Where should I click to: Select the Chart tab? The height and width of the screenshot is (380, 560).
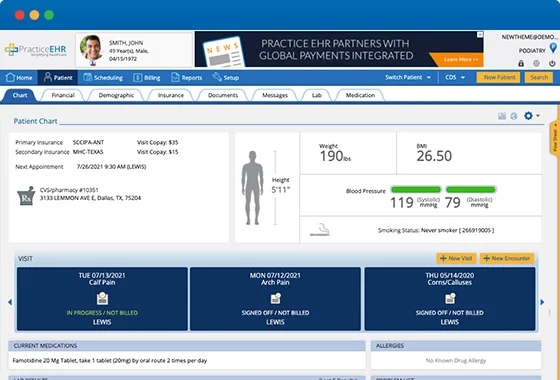click(x=20, y=95)
